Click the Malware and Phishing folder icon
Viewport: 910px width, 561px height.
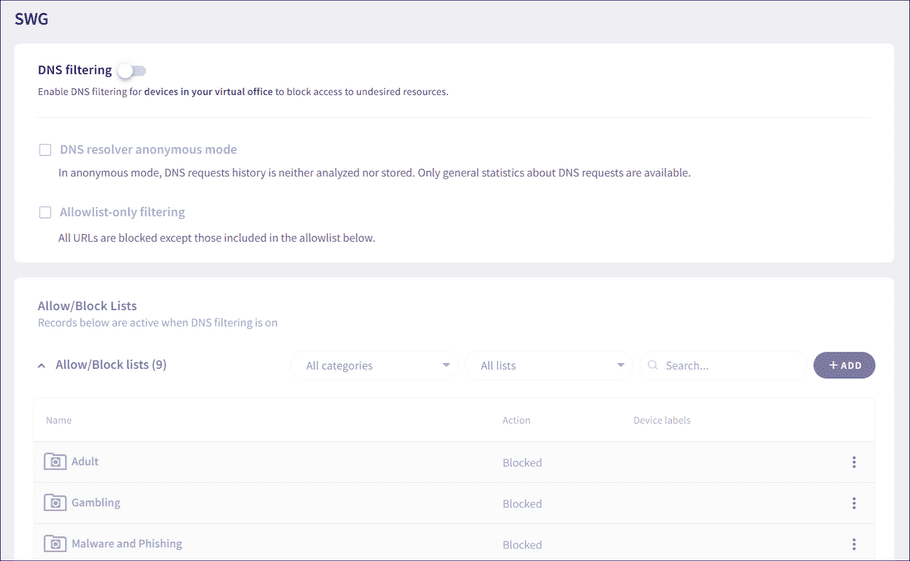point(55,544)
